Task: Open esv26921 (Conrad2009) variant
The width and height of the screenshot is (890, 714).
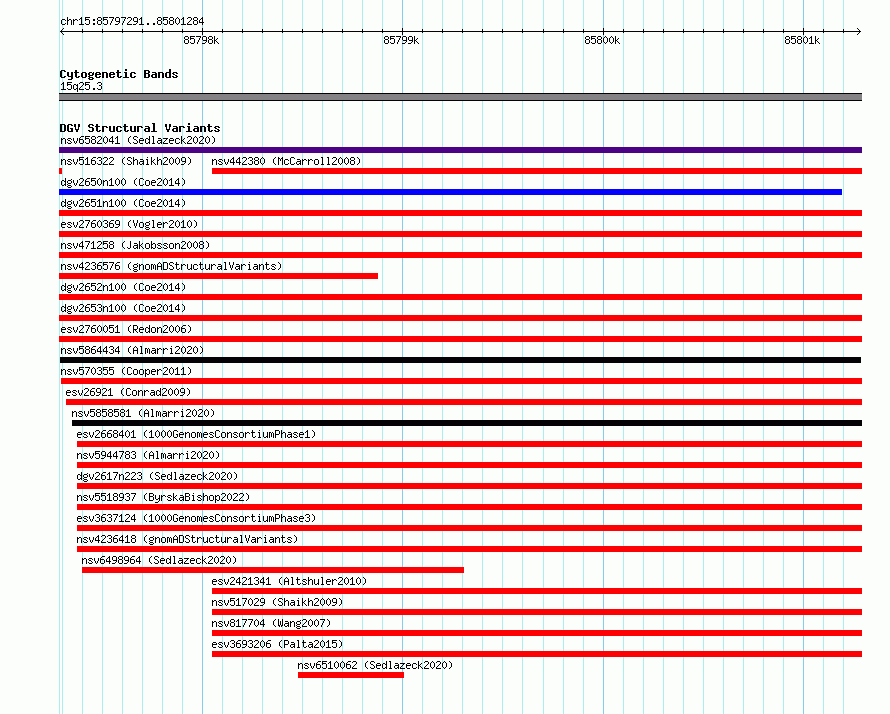Action: pos(128,392)
